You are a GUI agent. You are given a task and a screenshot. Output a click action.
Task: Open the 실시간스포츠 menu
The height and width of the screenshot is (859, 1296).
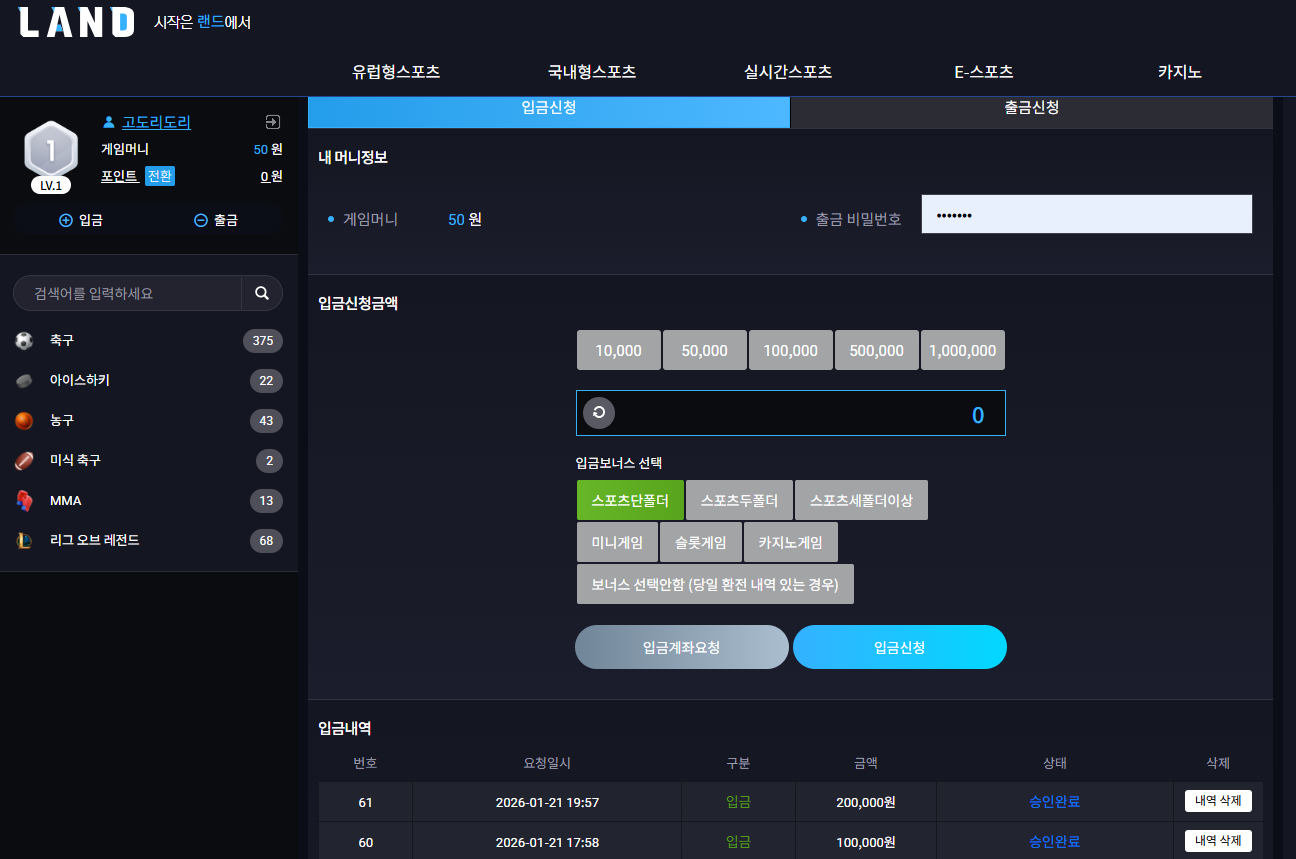pos(788,72)
